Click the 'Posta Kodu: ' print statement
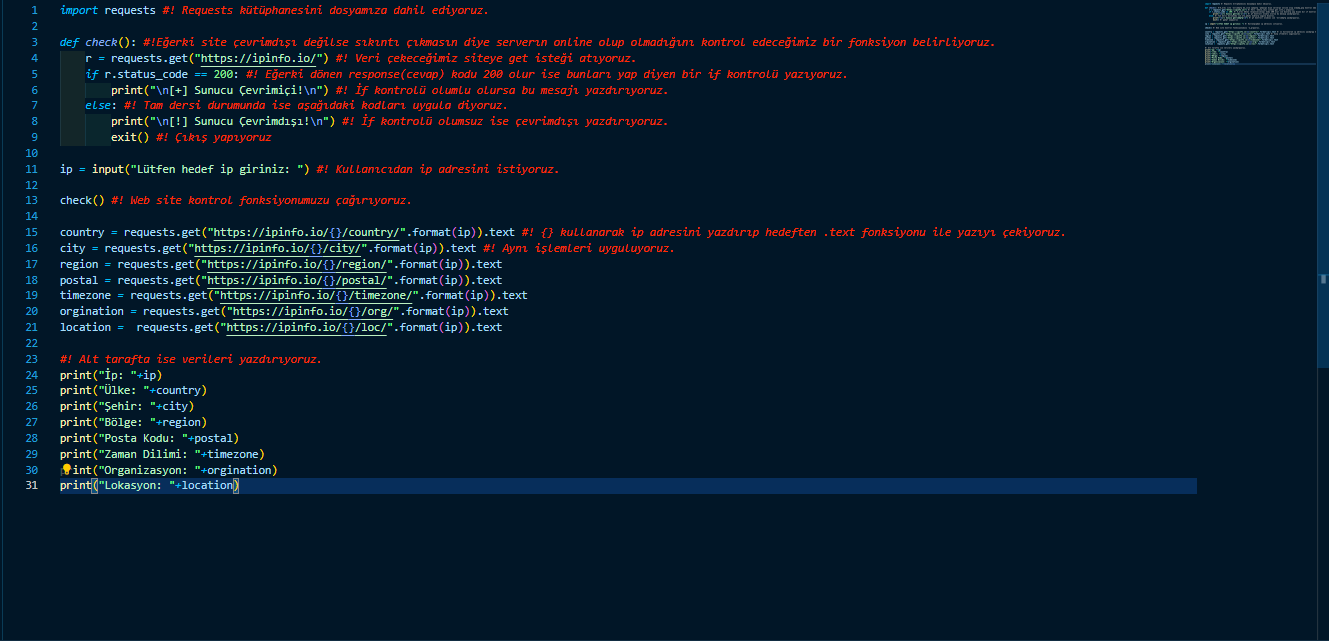Screen dimensions: 1329x641 pyautogui.click(x=149, y=439)
